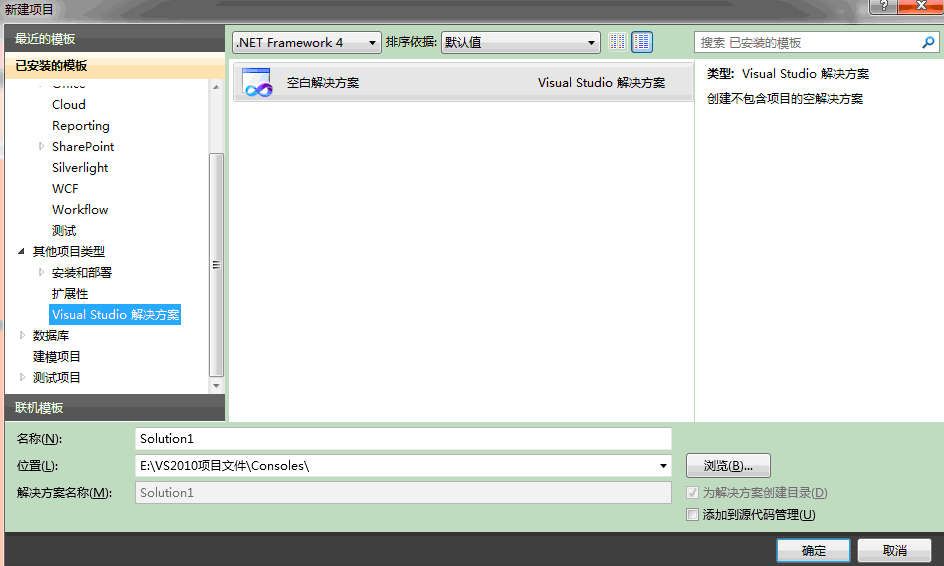Switch to medium icons list view
This screenshot has width=944, height=566.
[642, 42]
